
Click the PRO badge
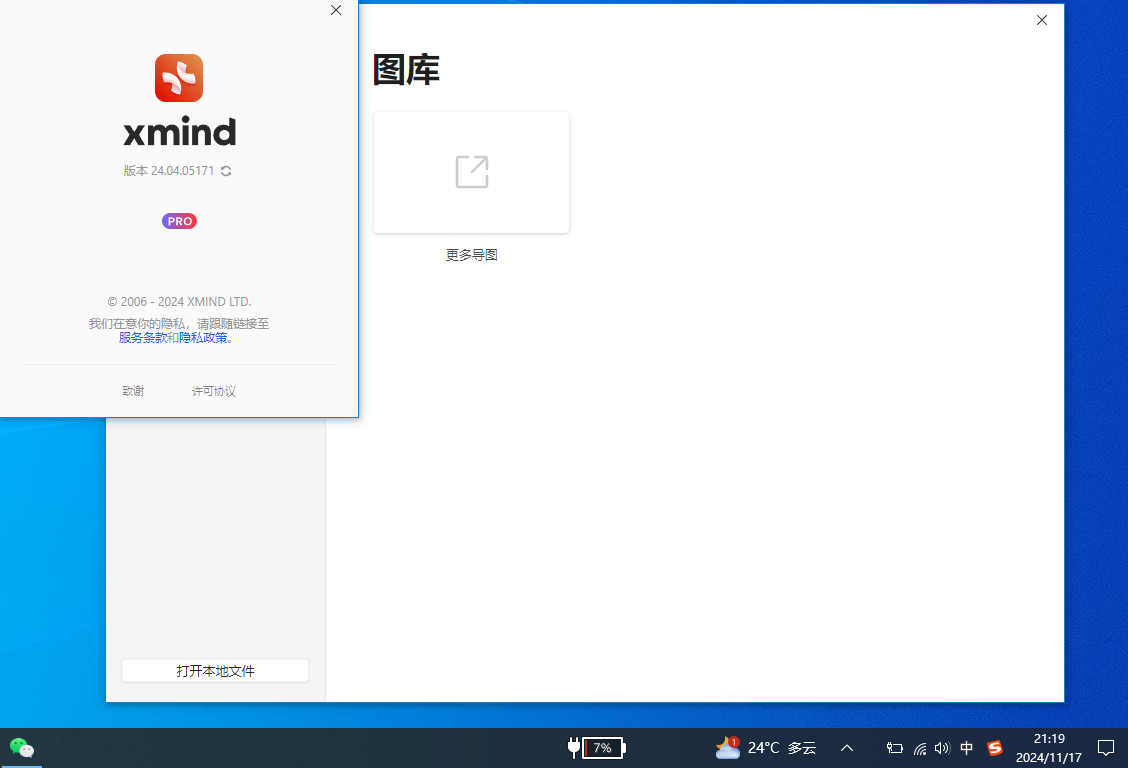(x=179, y=220)
